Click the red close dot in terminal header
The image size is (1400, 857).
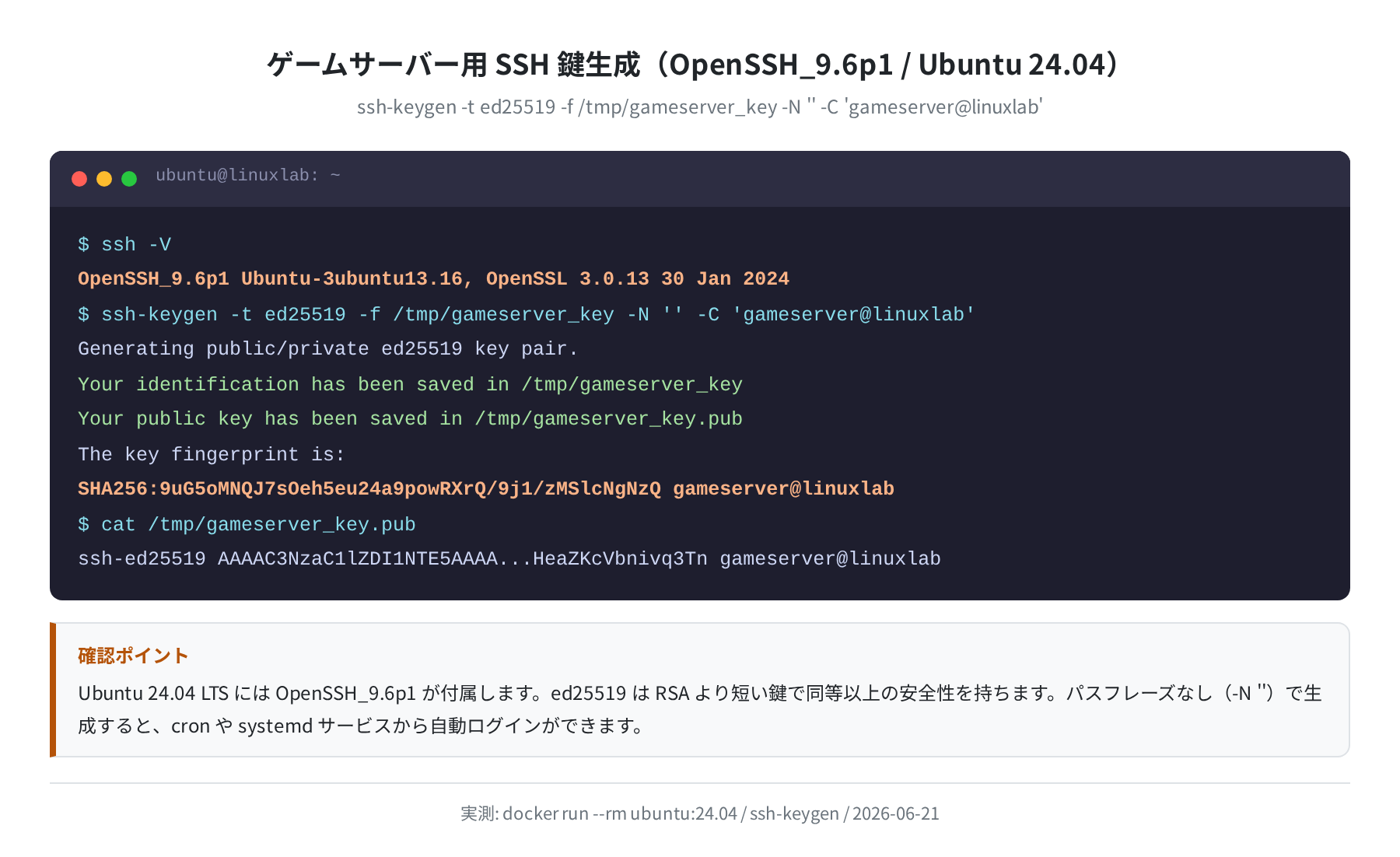(x=79, y=179)
